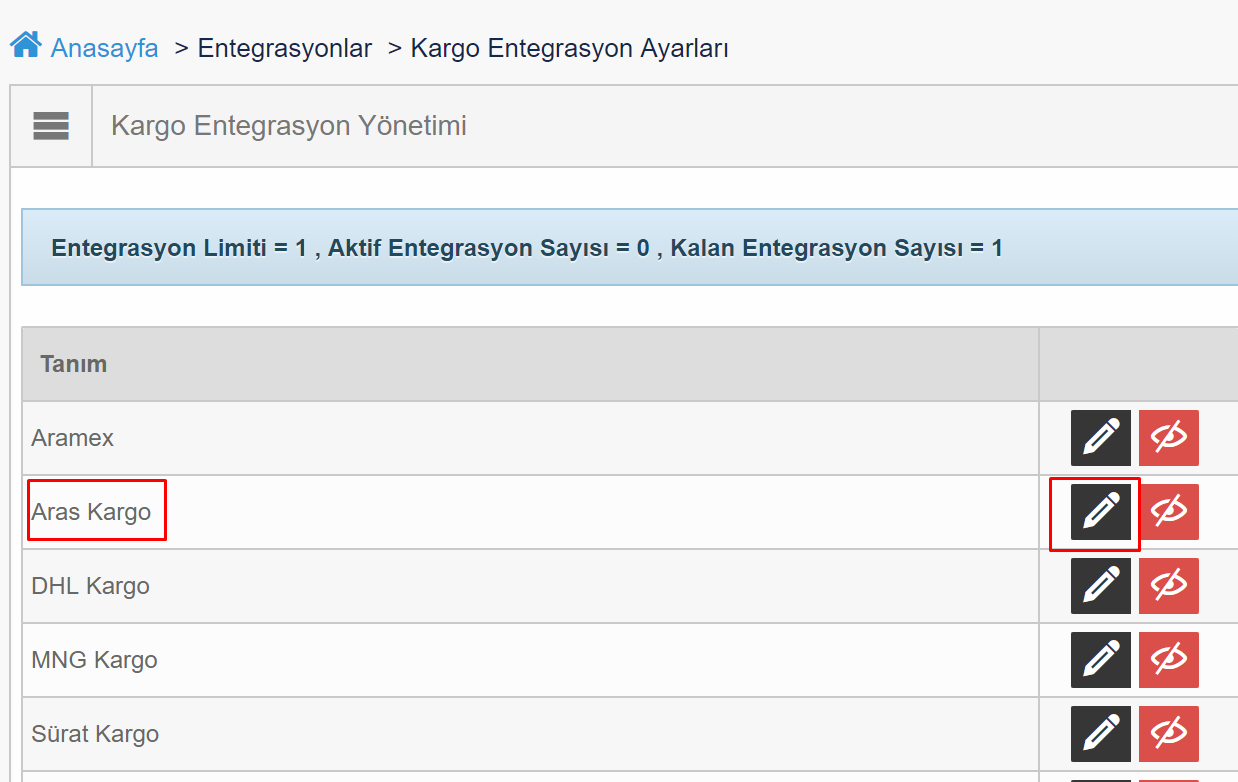Click the Tanım column header
The height and width of the screenshot is (782, 1238).
74,364
